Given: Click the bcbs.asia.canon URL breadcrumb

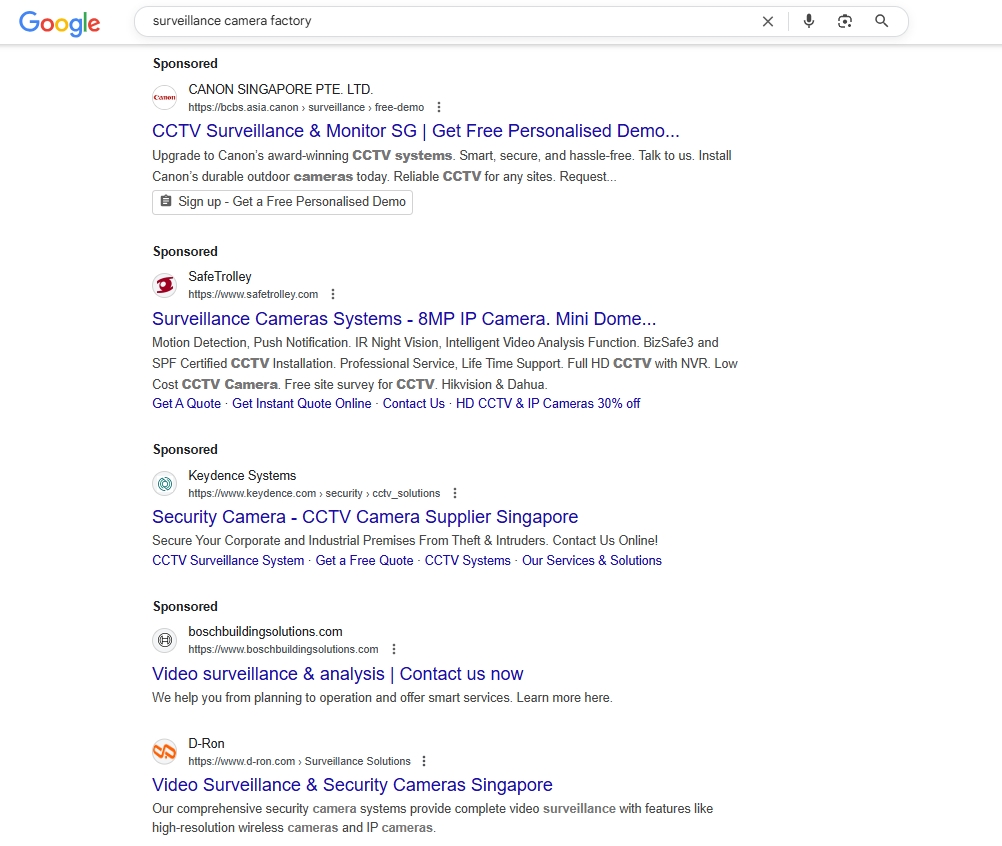Looking at the screenshot, I should click(306, 107).
